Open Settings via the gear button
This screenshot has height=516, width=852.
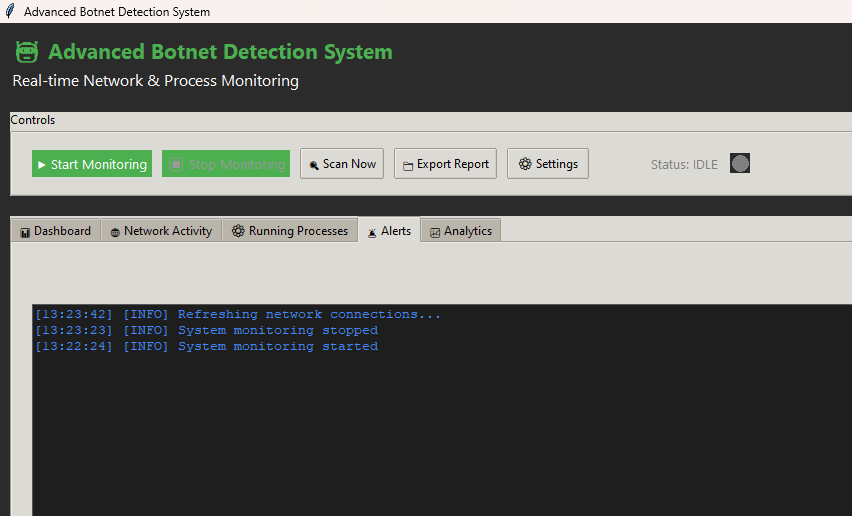[x=548, y=164]
